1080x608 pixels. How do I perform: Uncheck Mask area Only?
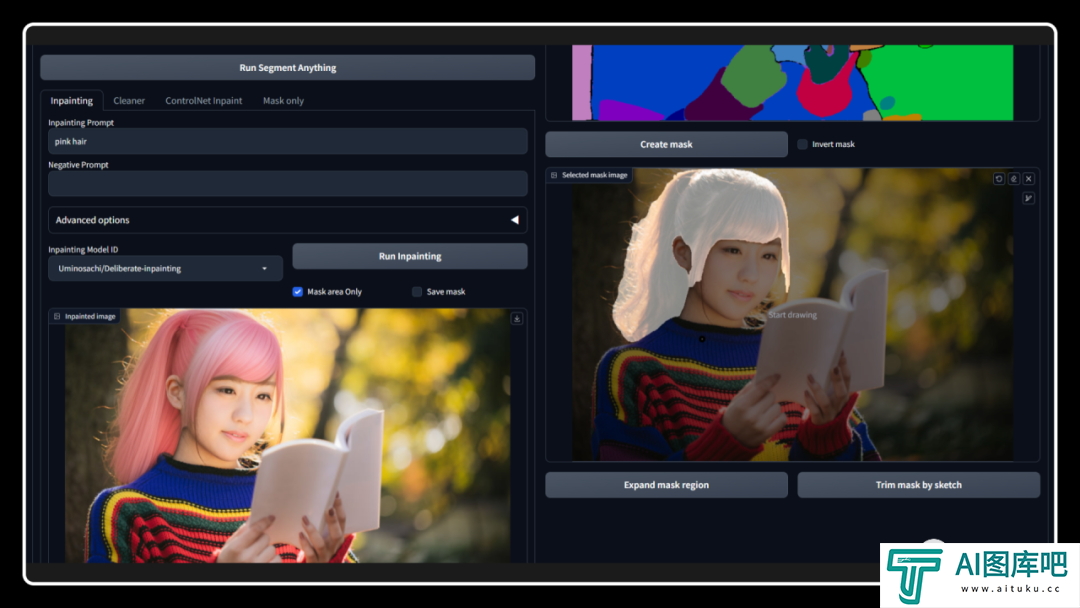(298, 292)
